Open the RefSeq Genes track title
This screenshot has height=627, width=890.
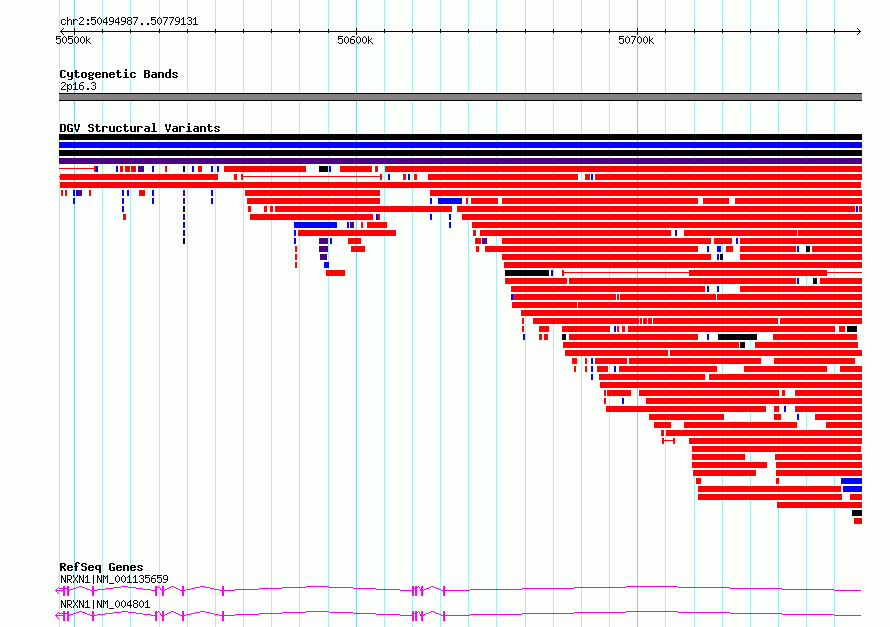tap(101, 567)
